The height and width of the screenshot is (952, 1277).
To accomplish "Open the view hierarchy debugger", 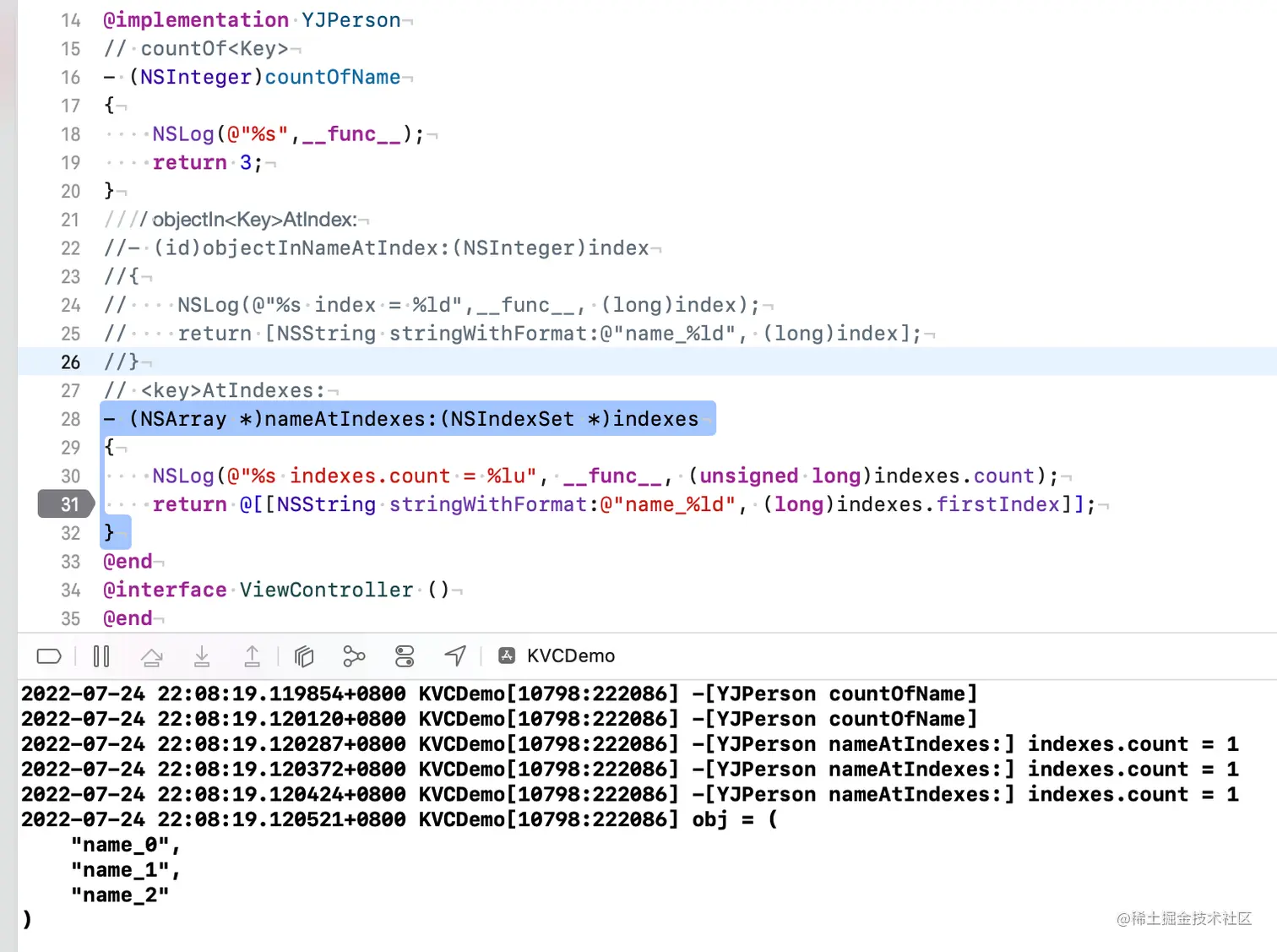I will click(x=303, y=656).
